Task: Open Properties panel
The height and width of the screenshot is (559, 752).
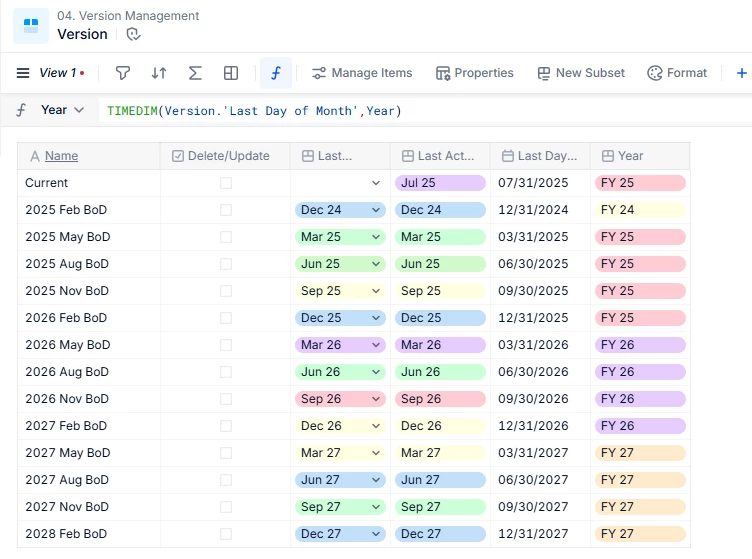Action: click(x=474, y=73)
